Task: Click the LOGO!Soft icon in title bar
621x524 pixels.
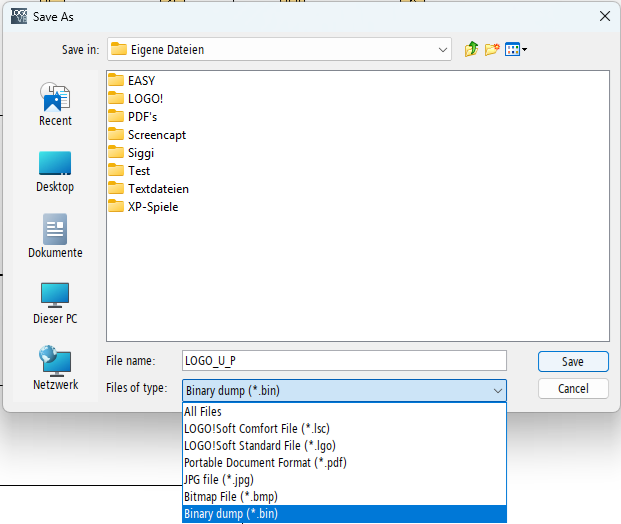Action: 19,16
